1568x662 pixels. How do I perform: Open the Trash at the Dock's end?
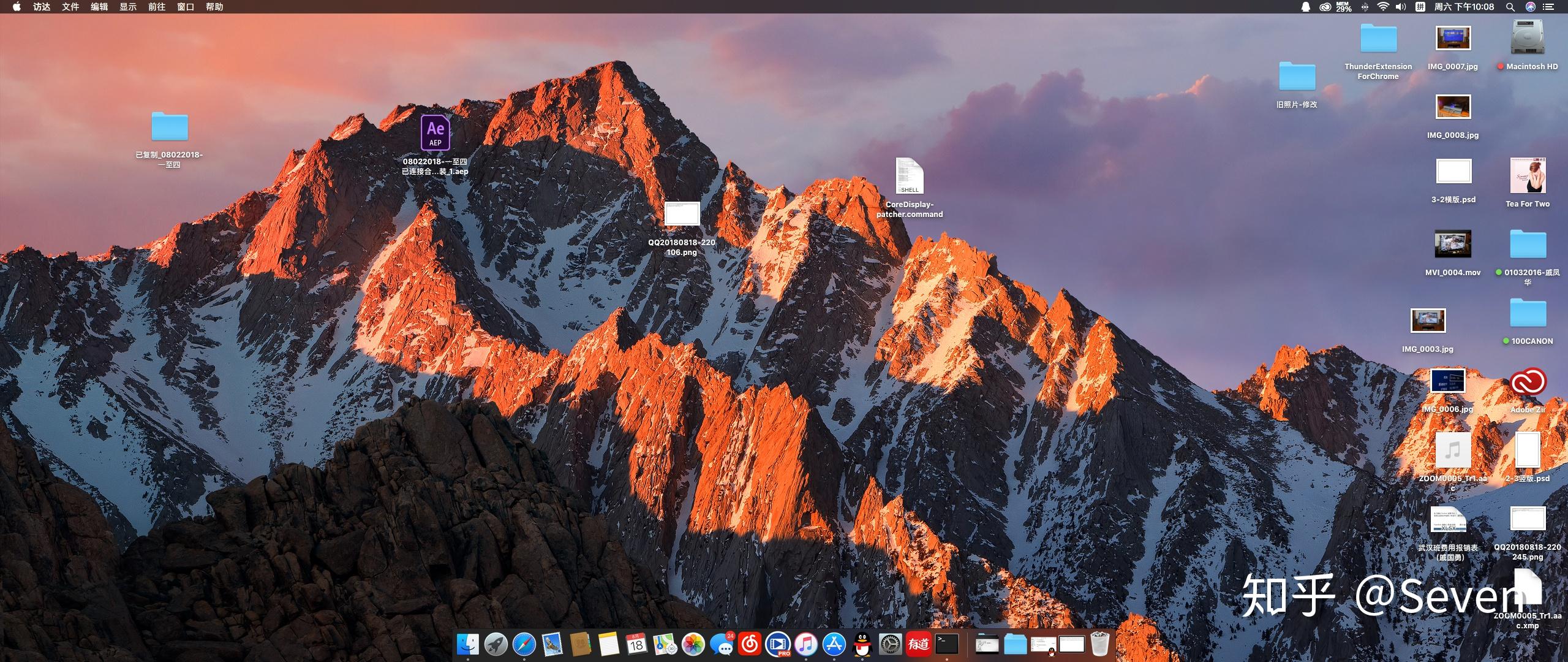1099,644
